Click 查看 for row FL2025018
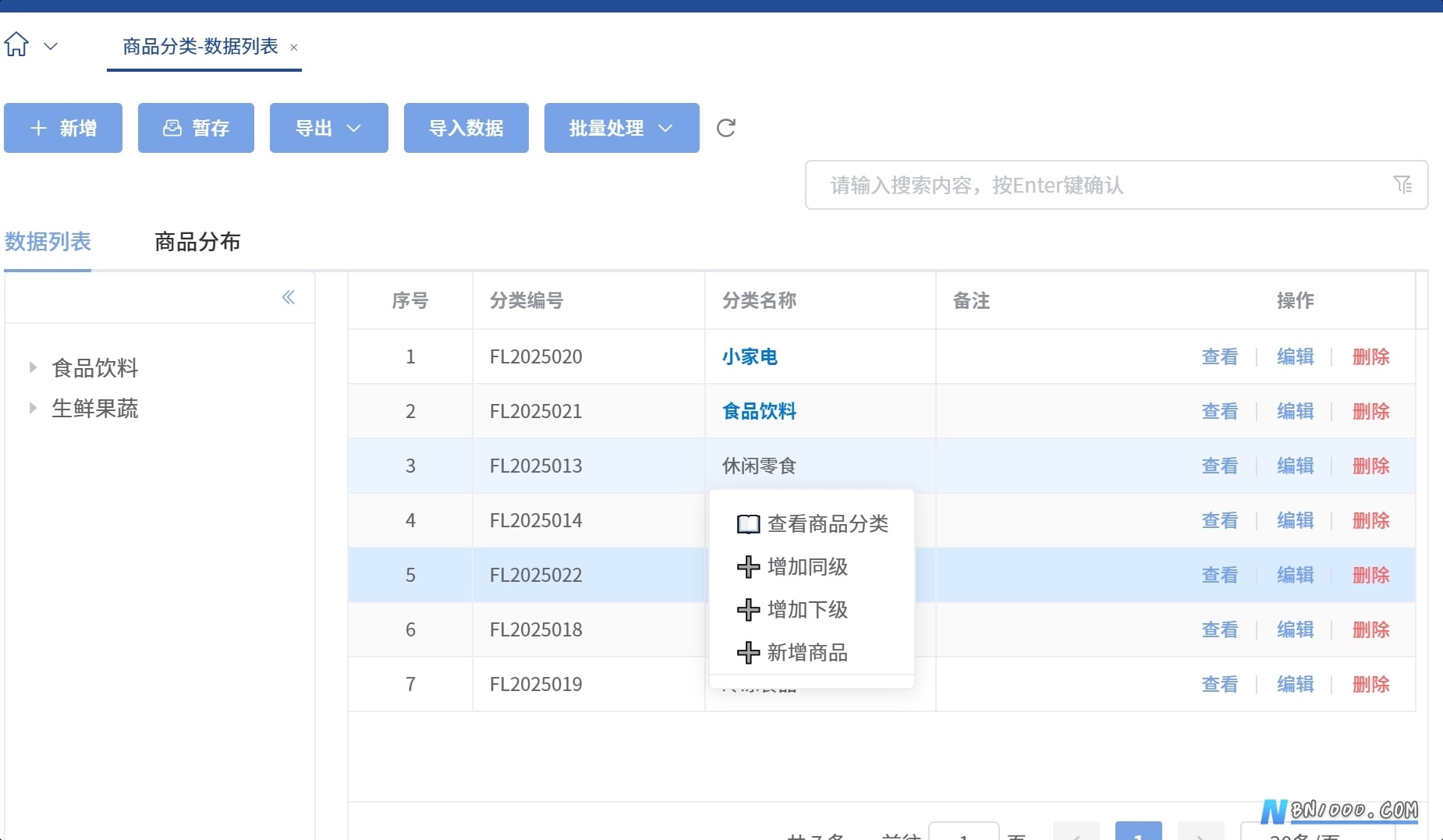This screenshot has height=840, width=1443. [x=1220, y=629]
